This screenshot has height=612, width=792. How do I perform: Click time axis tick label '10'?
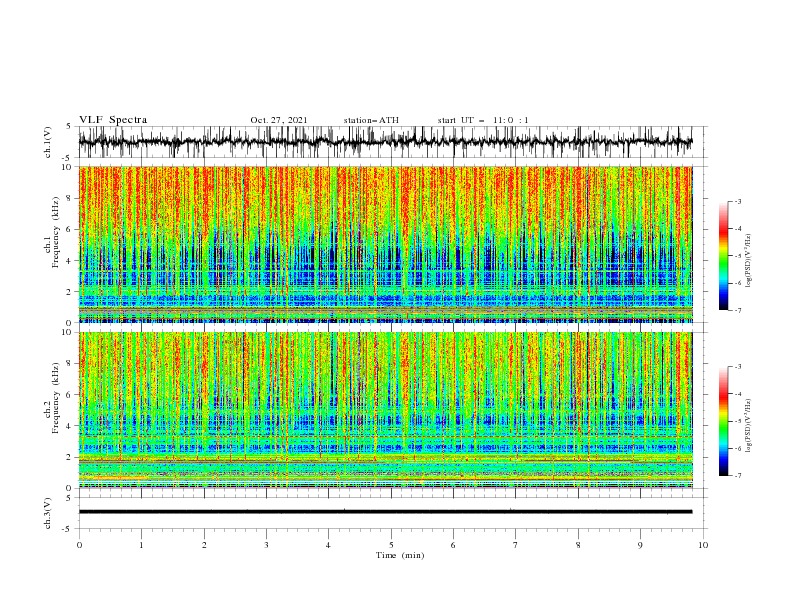(x=703, y=545)
